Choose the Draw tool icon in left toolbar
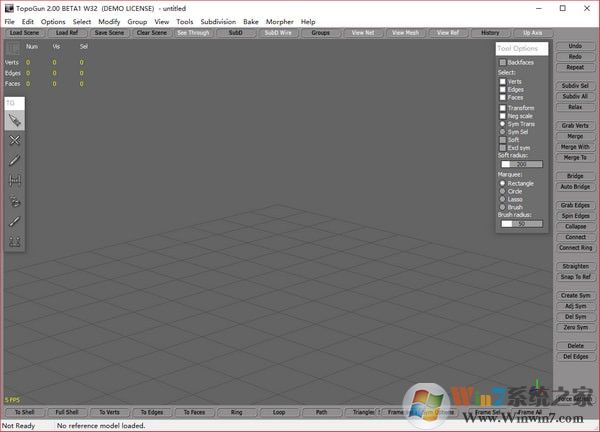600x432 pixels. click(14, 221)
